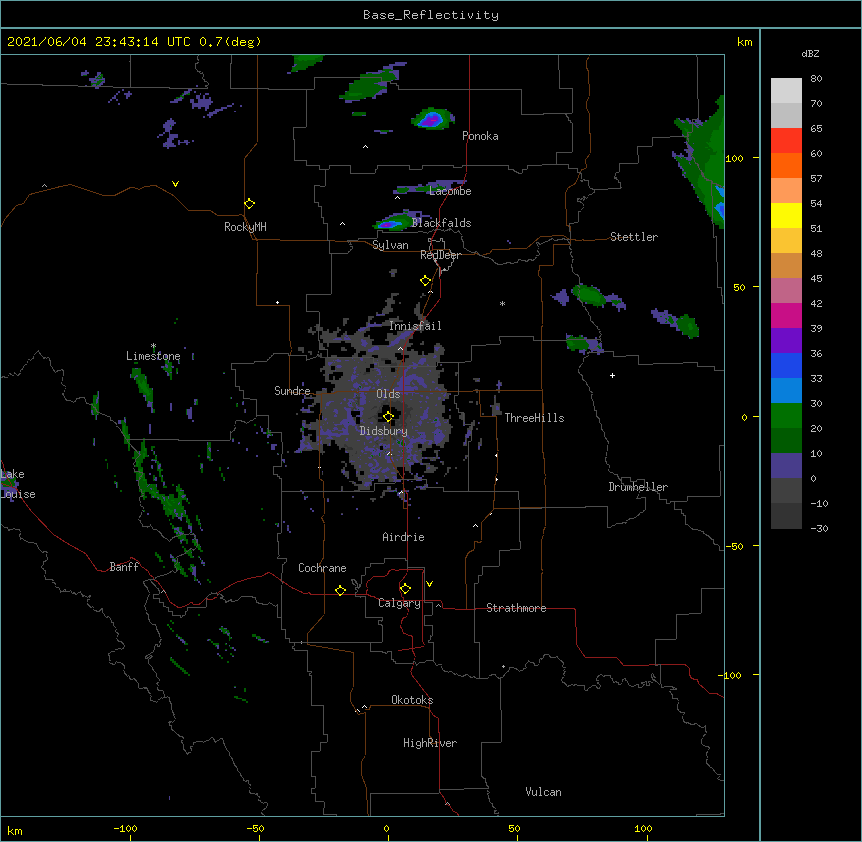
Task: Click the Vulcan label
Action: coord(543,792)
